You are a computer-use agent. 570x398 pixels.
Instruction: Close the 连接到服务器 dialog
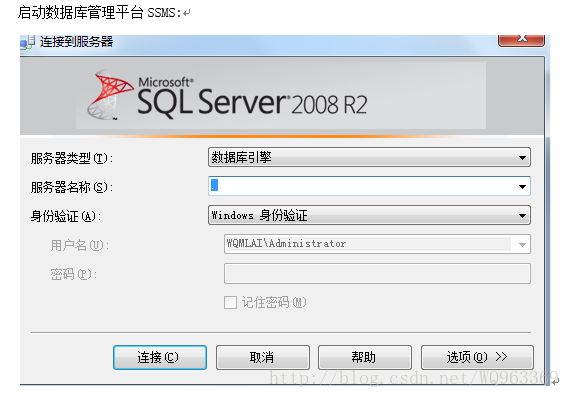tap(521, 40)
